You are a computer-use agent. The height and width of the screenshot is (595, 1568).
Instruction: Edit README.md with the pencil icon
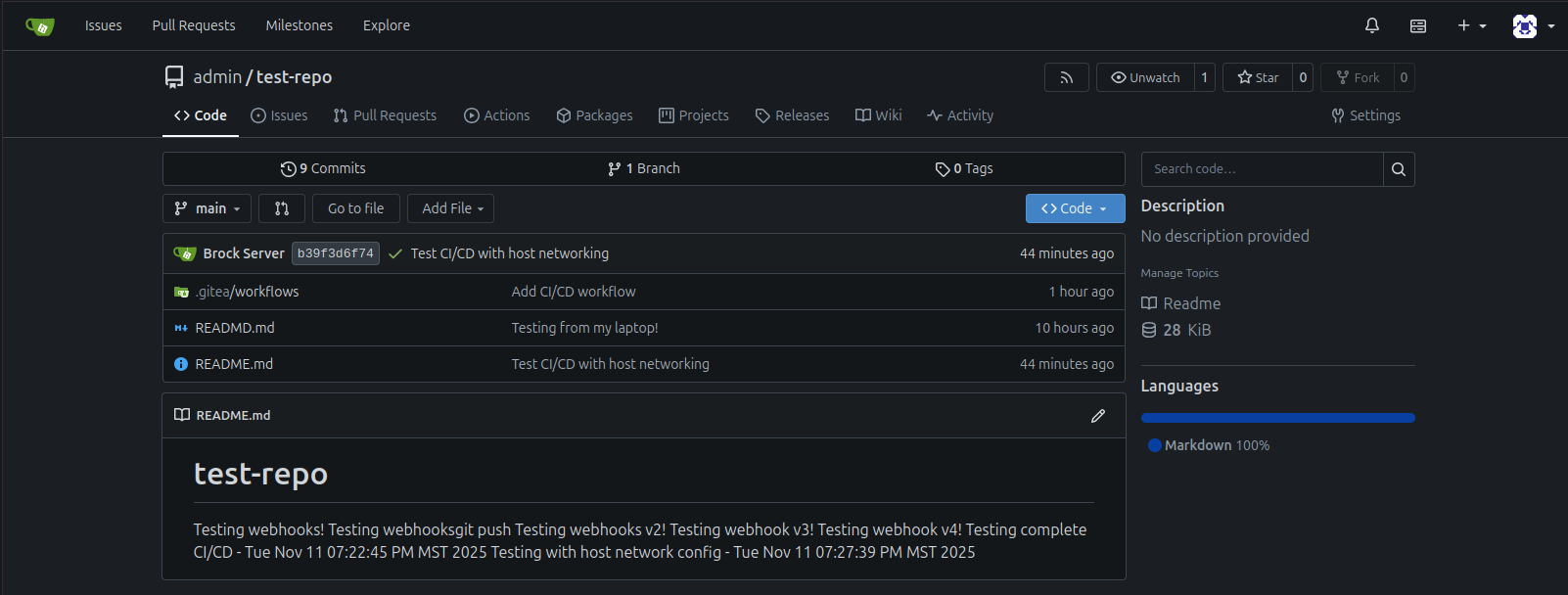tap(1098, 416)
